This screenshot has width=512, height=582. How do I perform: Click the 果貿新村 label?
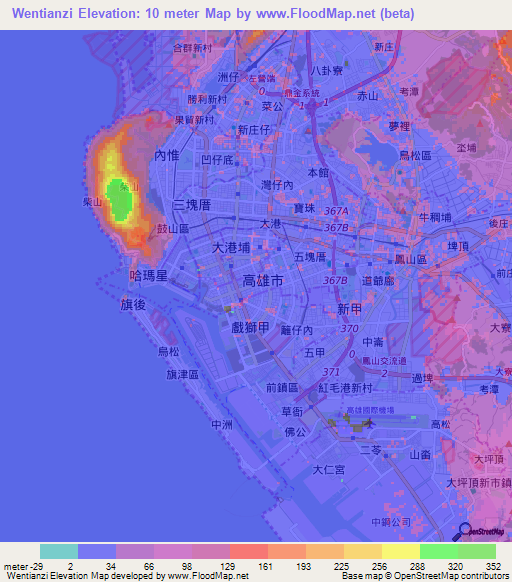click(194, 120)
